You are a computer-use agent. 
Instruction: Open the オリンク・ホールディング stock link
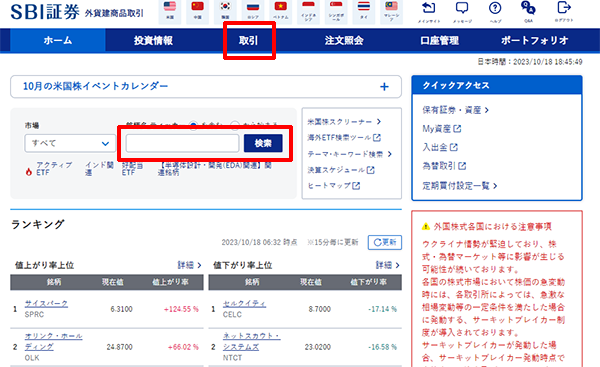[x=54, y=341]
